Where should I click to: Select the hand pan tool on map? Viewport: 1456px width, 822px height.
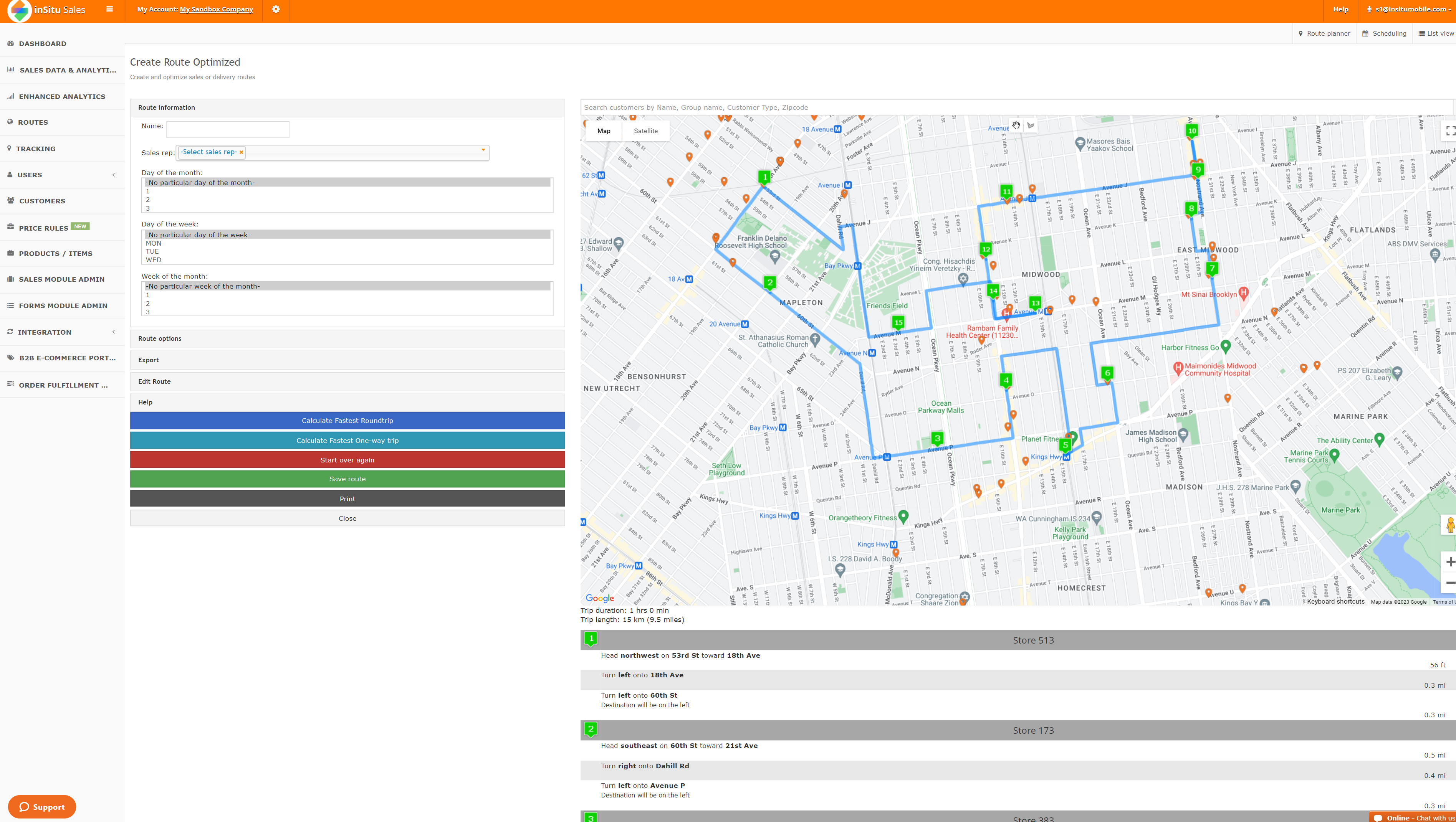1016,125
